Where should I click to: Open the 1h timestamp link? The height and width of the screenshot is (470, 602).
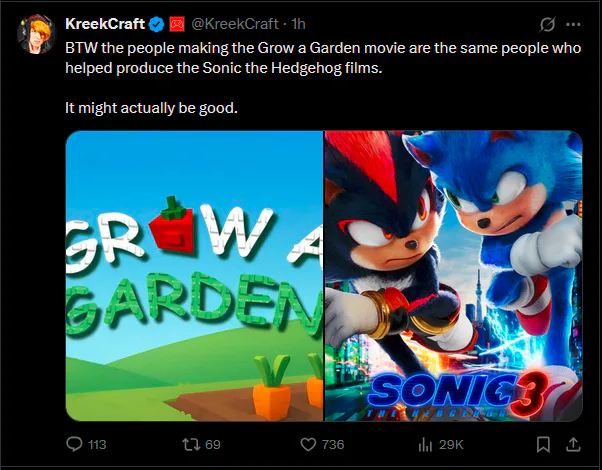pyautogui.click(x=298, y=23)
